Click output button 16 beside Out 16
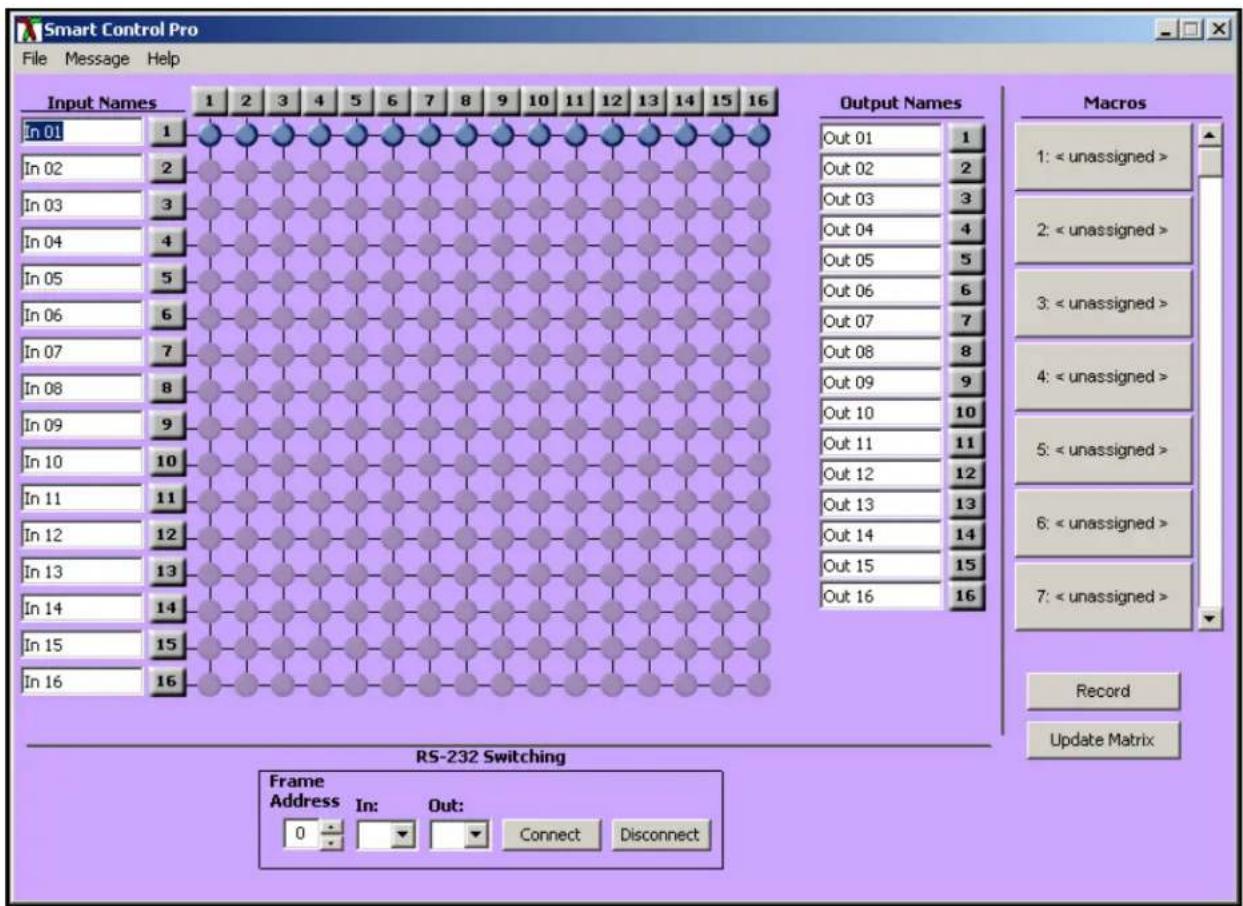This screenshot has width=1243, height=906. click(x=966, y=596)
